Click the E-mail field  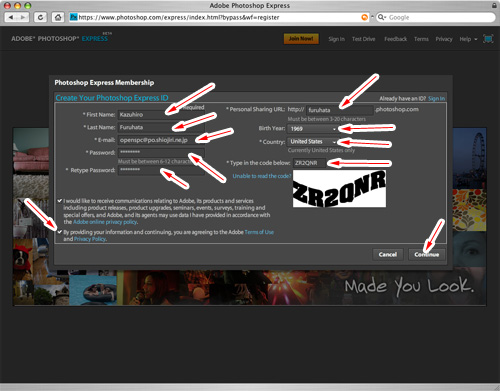point(161,140)
